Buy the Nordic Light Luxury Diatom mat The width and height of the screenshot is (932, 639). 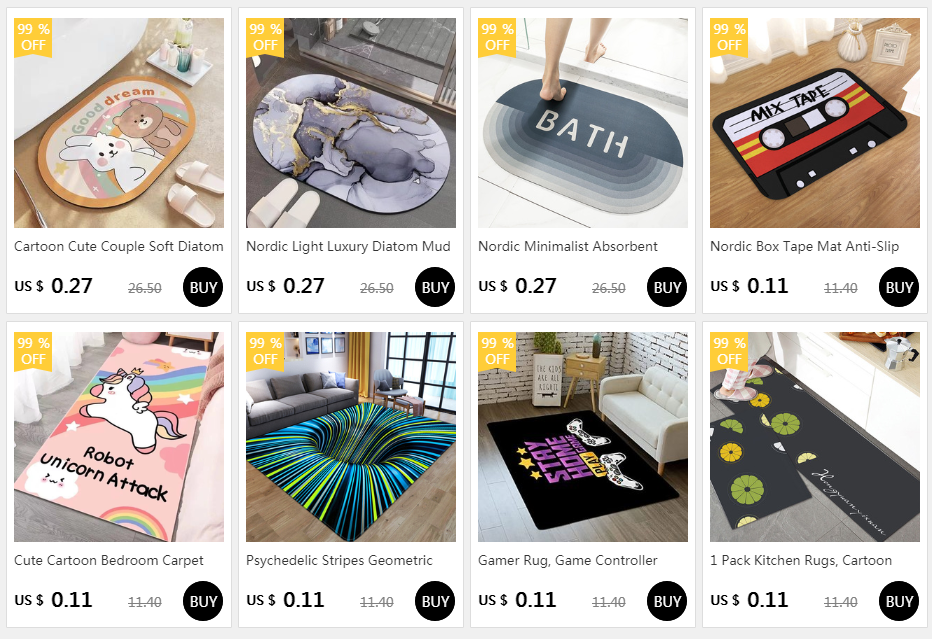coord(434,287)
